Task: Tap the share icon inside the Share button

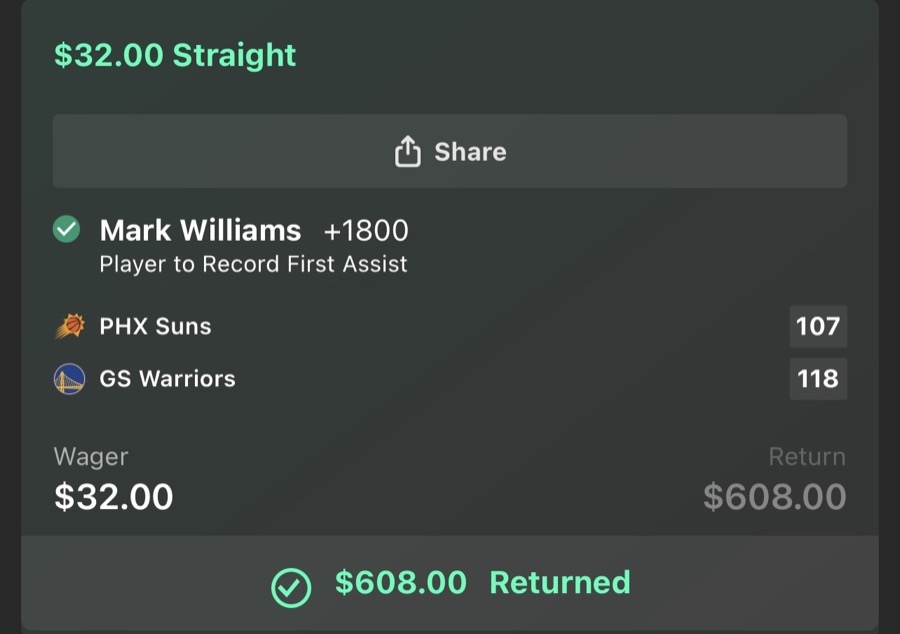Action: [406, 151]
